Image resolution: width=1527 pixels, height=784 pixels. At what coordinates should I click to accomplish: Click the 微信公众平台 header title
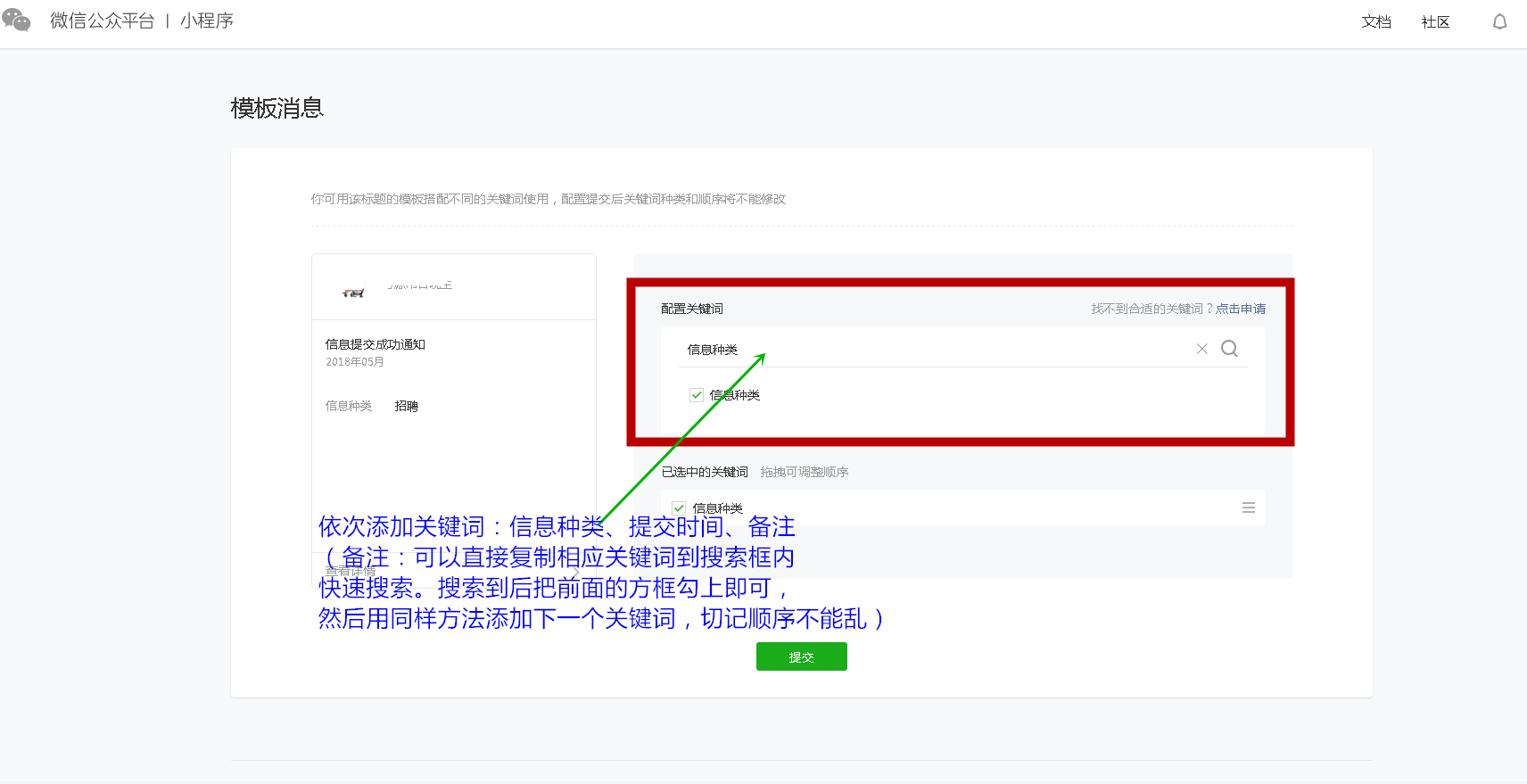pos(103,21)
